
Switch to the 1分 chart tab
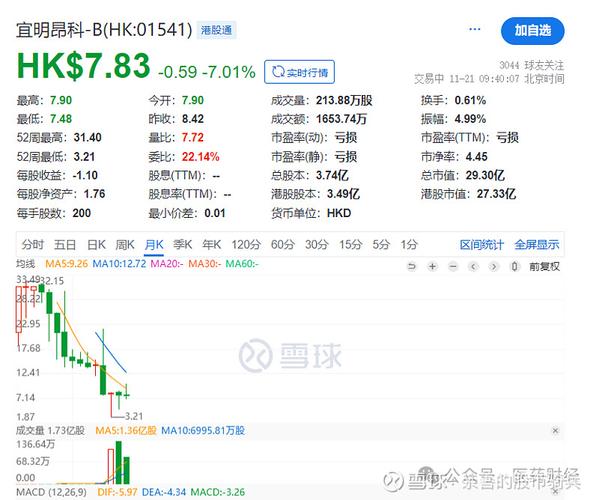(409, 244)
